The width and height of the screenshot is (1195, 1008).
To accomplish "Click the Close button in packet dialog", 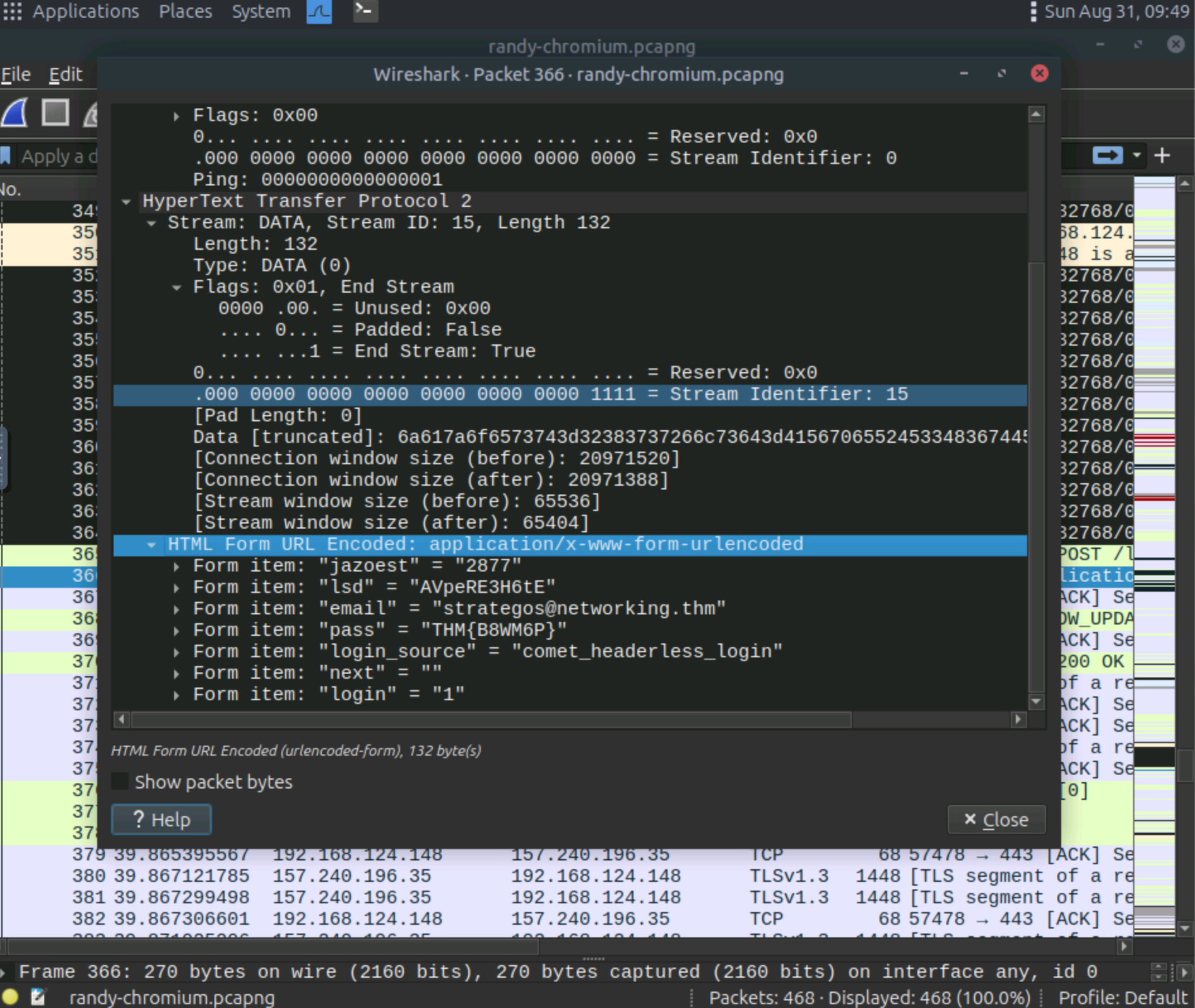I will (x=996, y=819).
